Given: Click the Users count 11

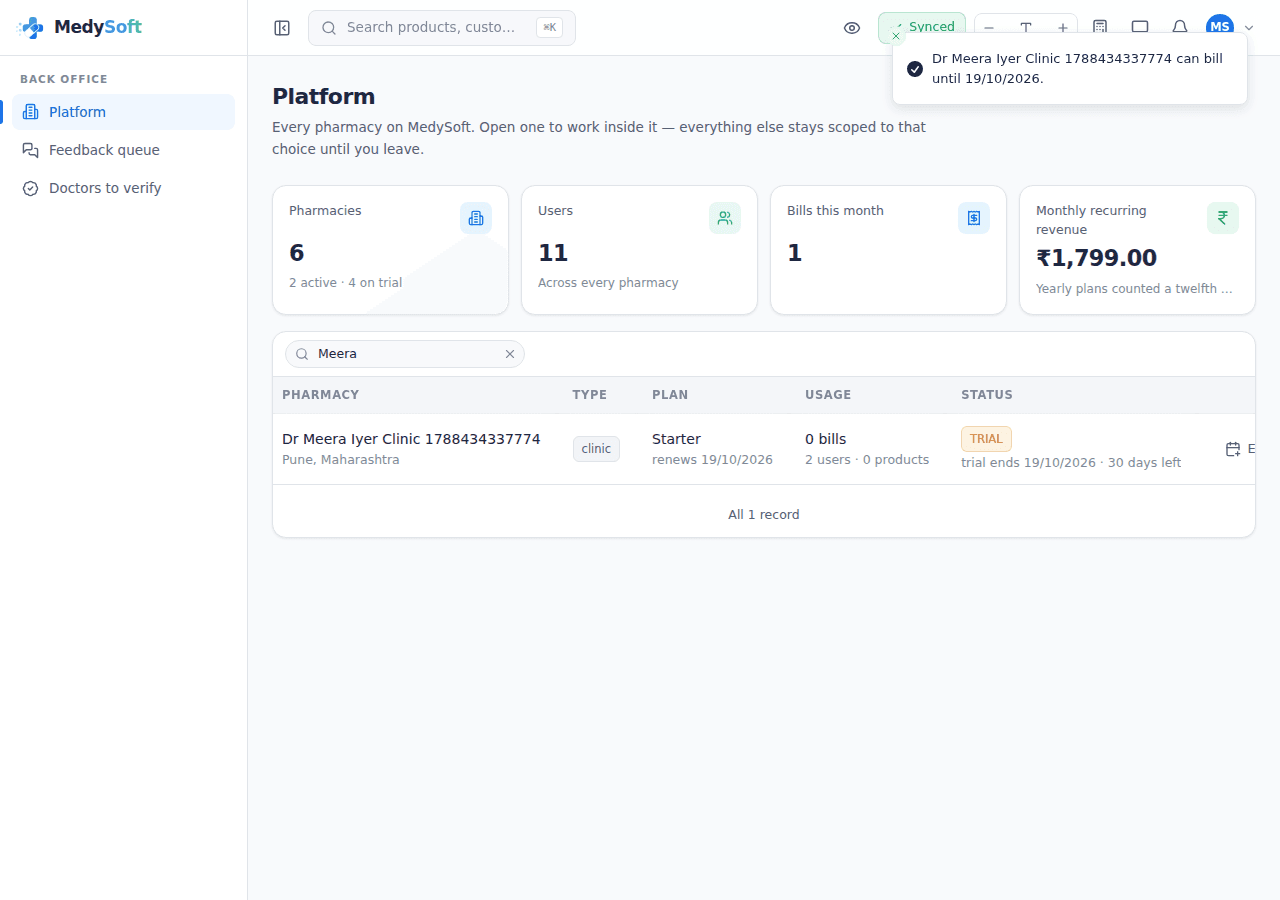Looking at the screenshot, I should point(553,253).
